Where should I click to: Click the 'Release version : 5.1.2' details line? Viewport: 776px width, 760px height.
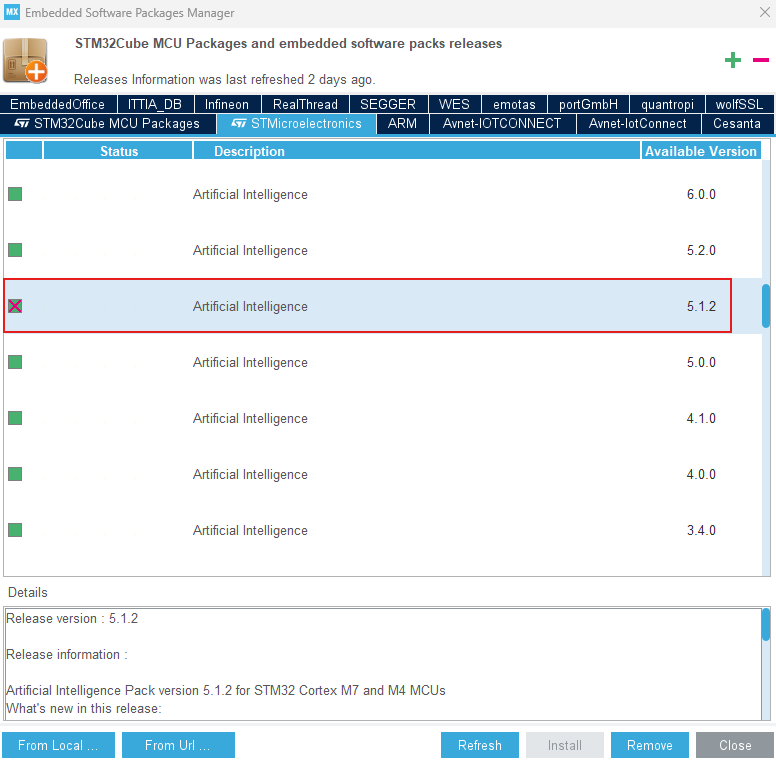(72, 618)
